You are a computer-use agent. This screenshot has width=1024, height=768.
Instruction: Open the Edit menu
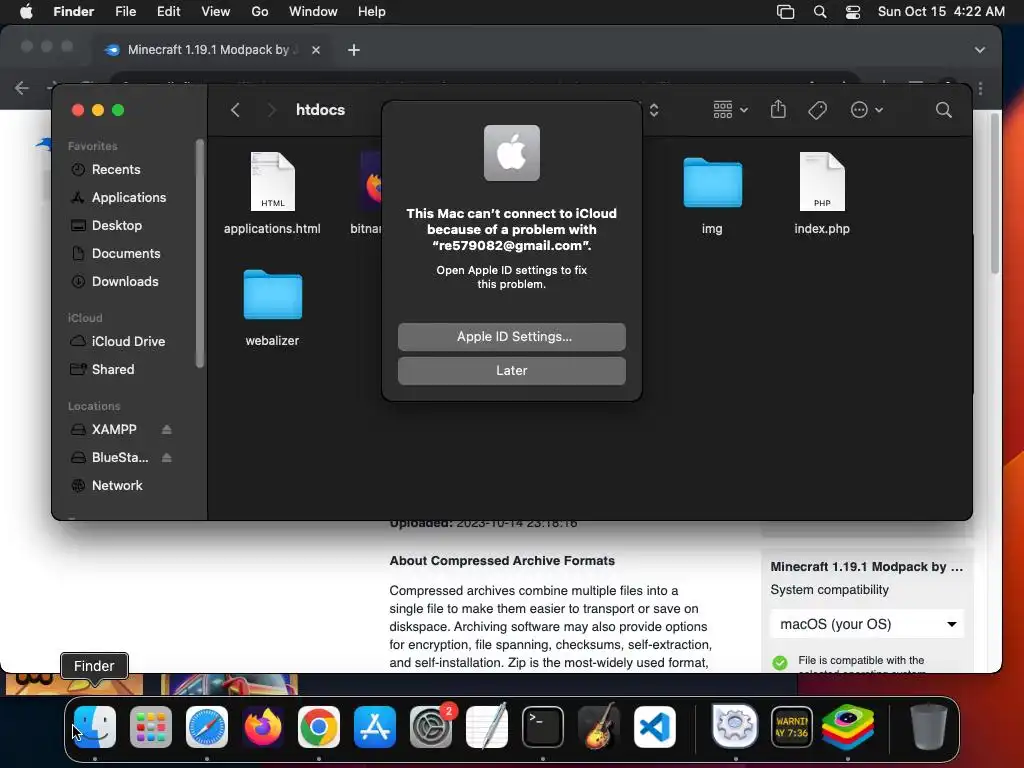(x=168, y=12)
